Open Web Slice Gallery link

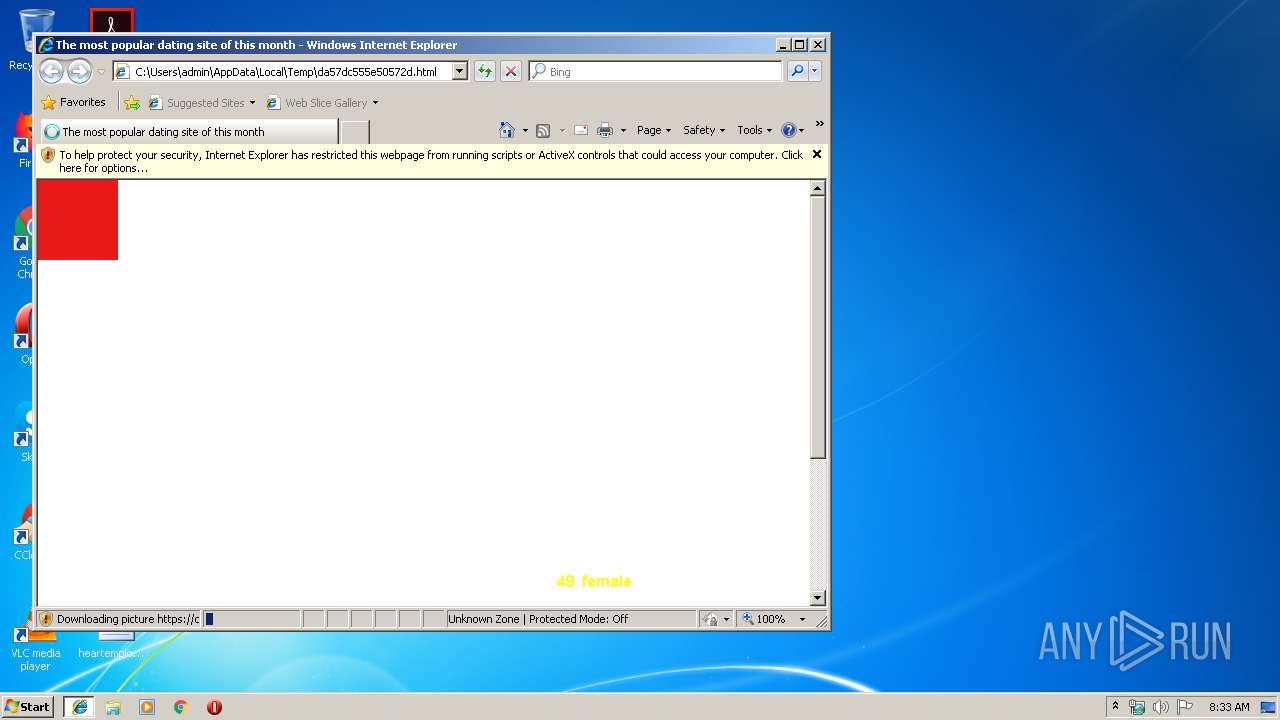317,103
